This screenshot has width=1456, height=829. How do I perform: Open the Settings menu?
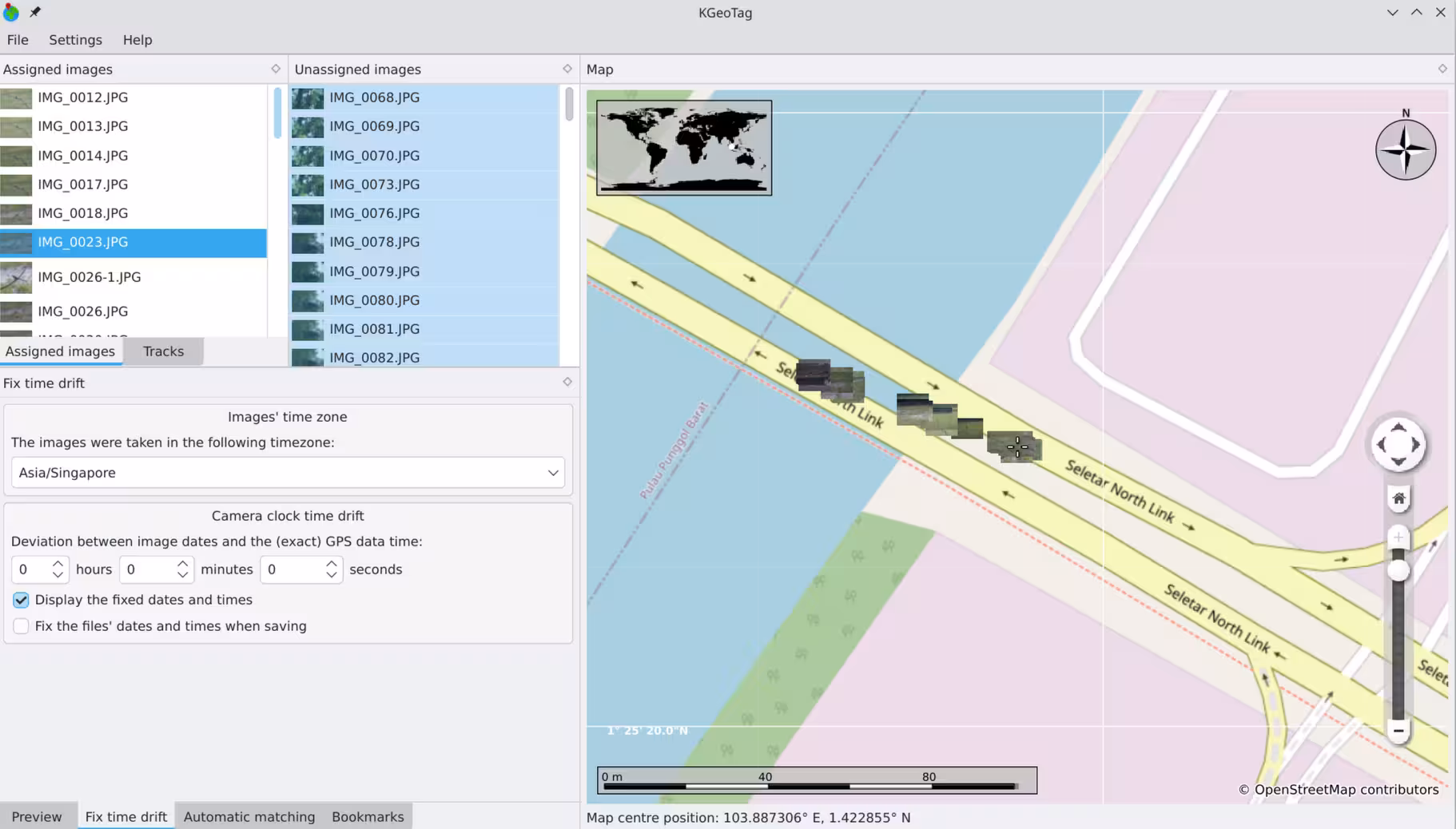pos(75,40)
